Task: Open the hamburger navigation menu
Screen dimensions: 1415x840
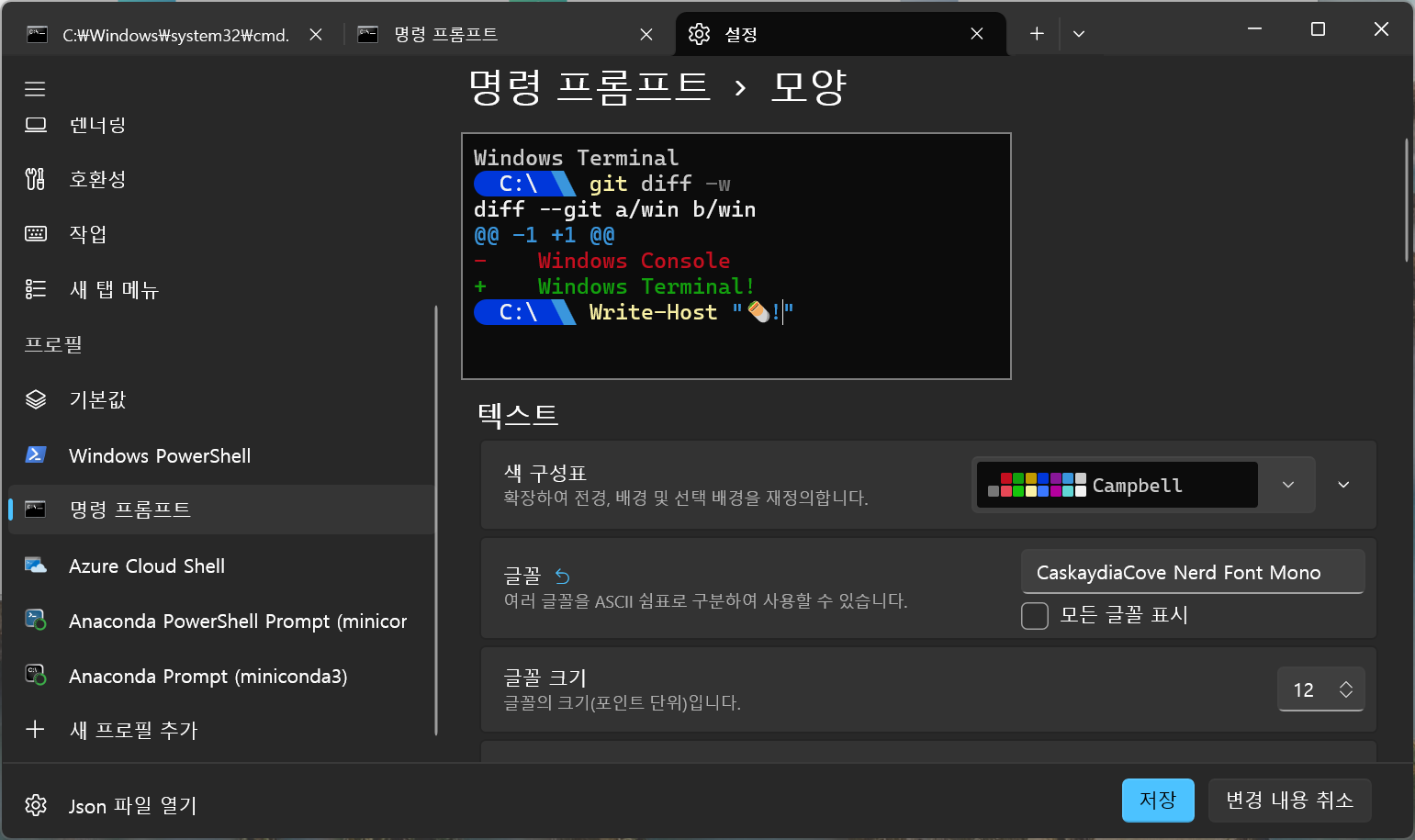Action: 35,89
